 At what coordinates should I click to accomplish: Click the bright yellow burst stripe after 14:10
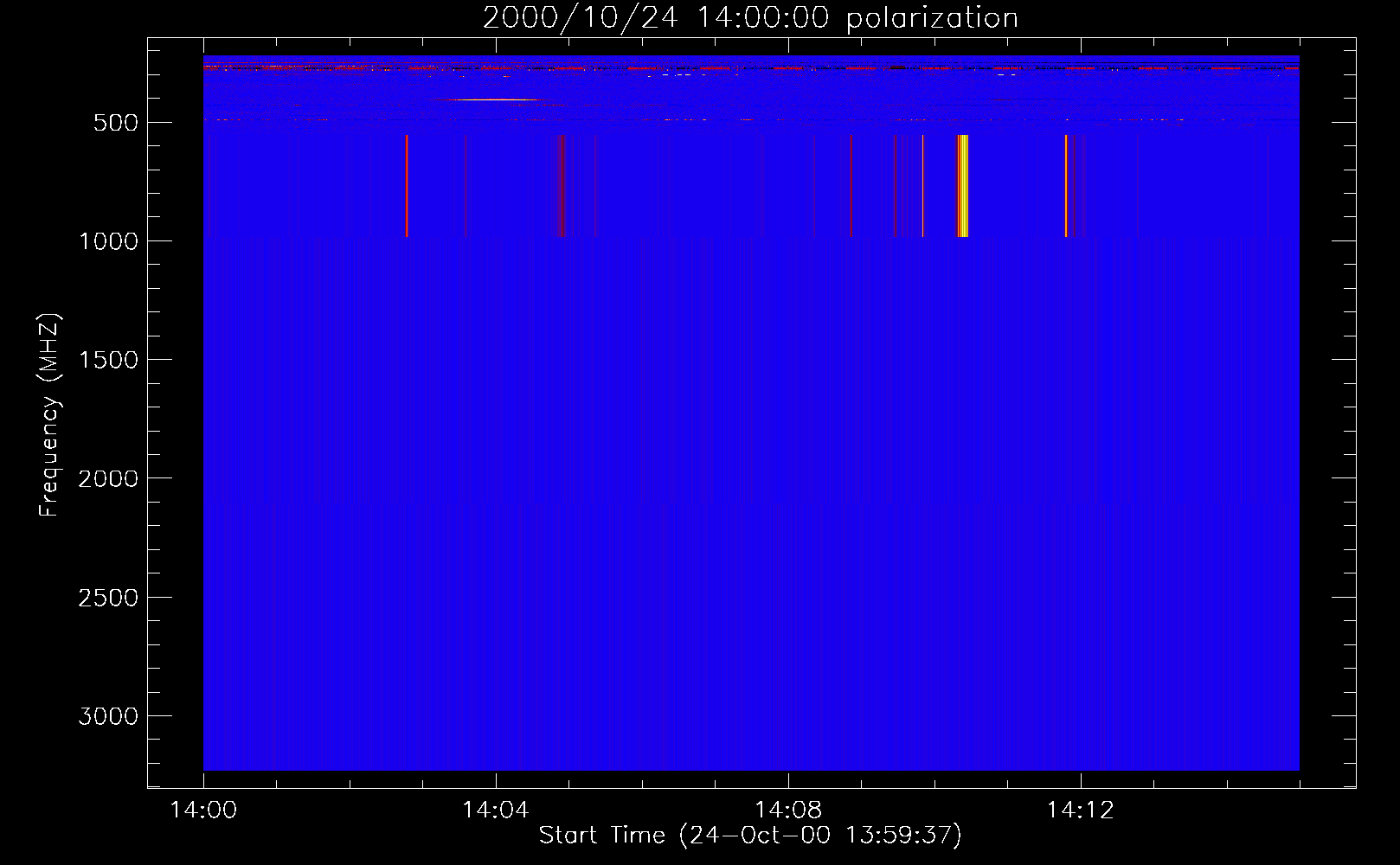coord(962,186)
